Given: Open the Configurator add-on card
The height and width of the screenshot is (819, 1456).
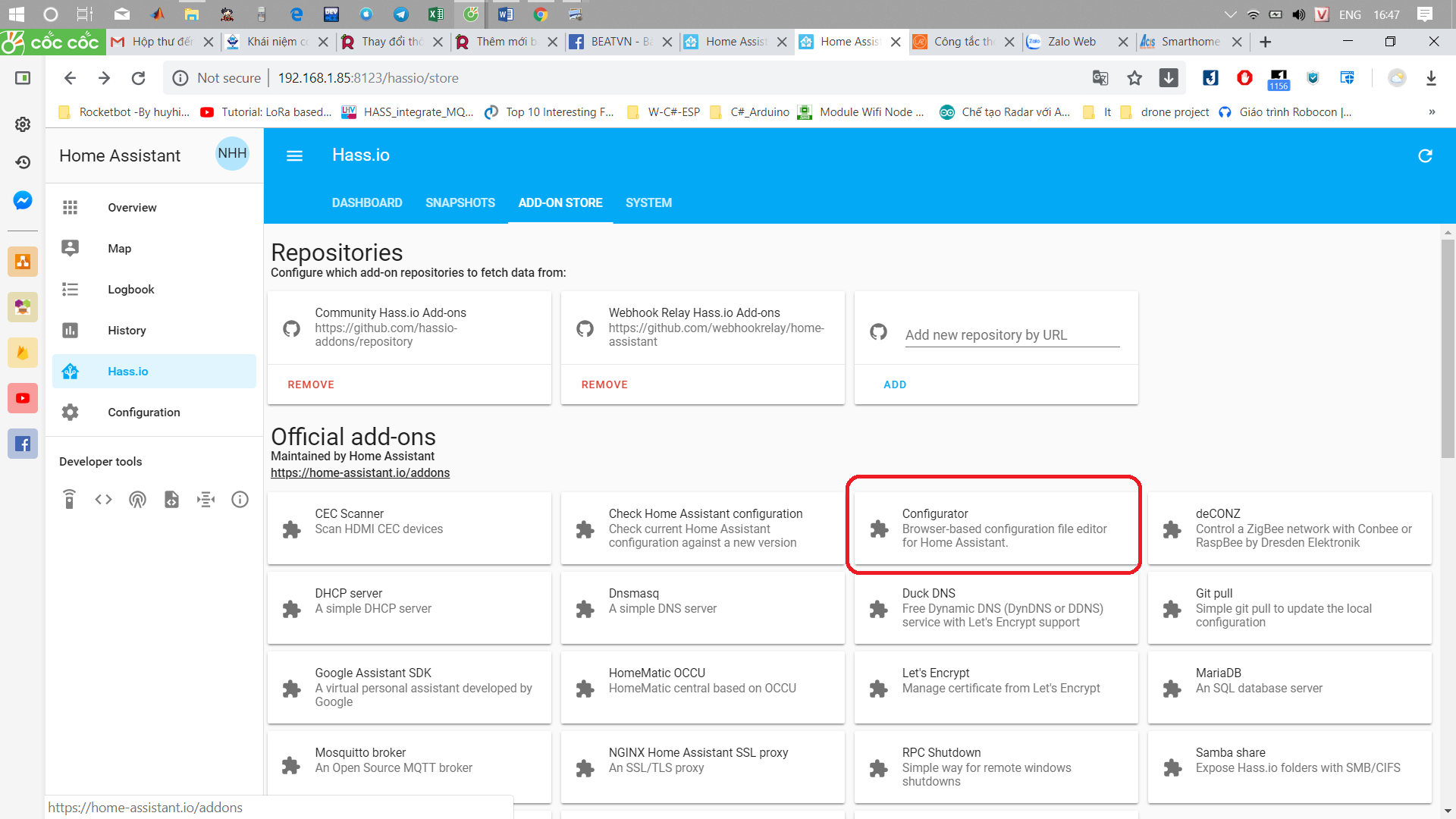Looking at the screenshot, I should [x=996, y=528].
